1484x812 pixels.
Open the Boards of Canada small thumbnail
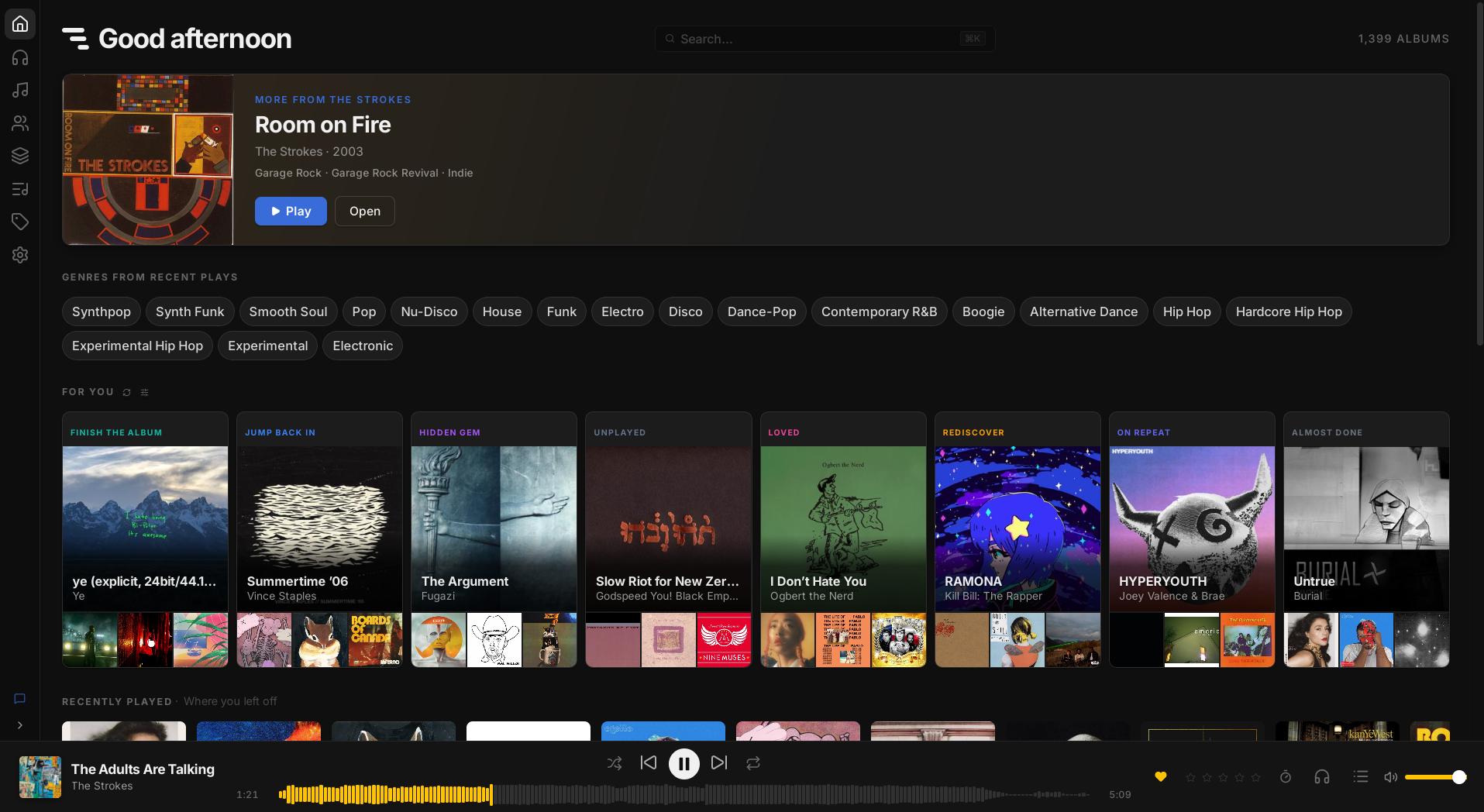(375, 640)
